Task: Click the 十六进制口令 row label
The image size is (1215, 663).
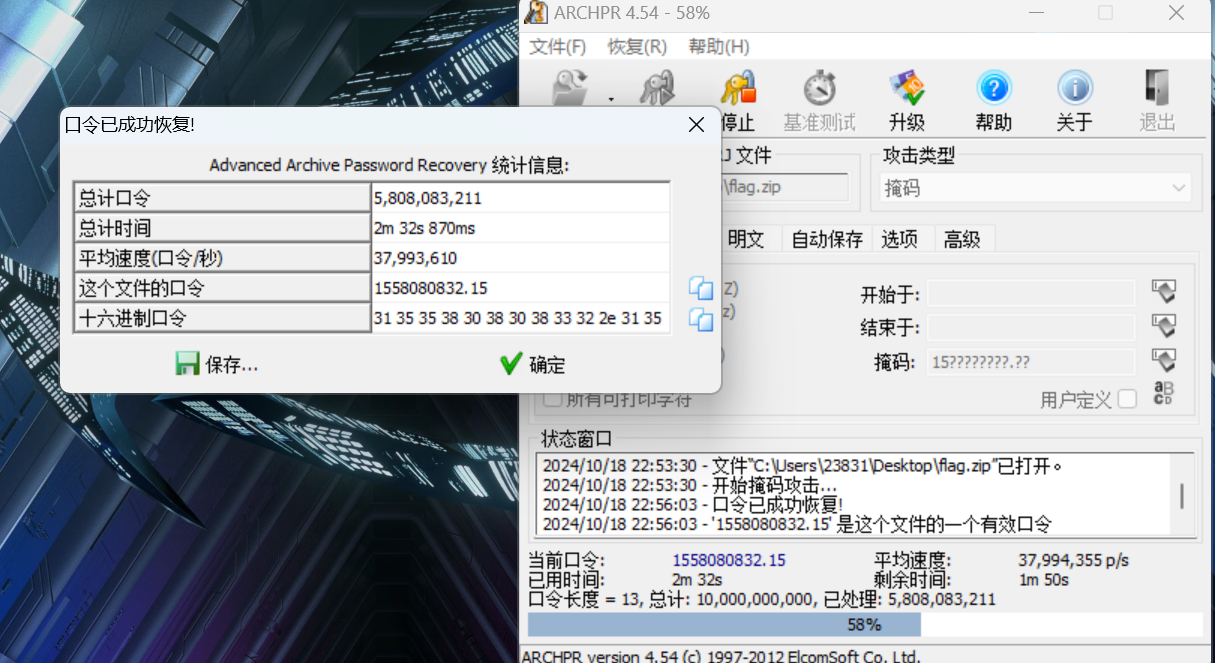Action: (x=223, y=318)
